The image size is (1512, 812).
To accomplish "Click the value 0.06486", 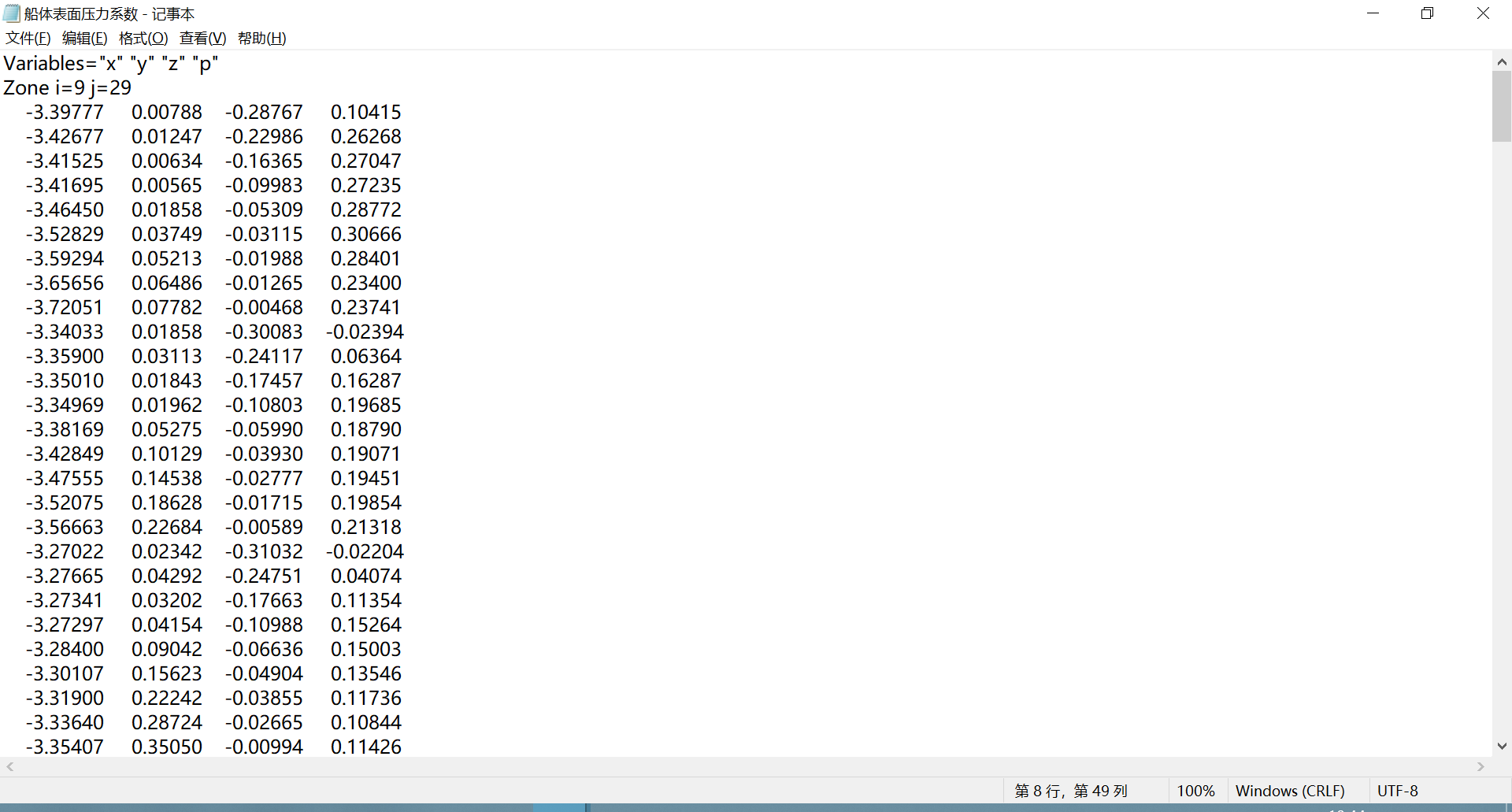I will tap(167, 284).
